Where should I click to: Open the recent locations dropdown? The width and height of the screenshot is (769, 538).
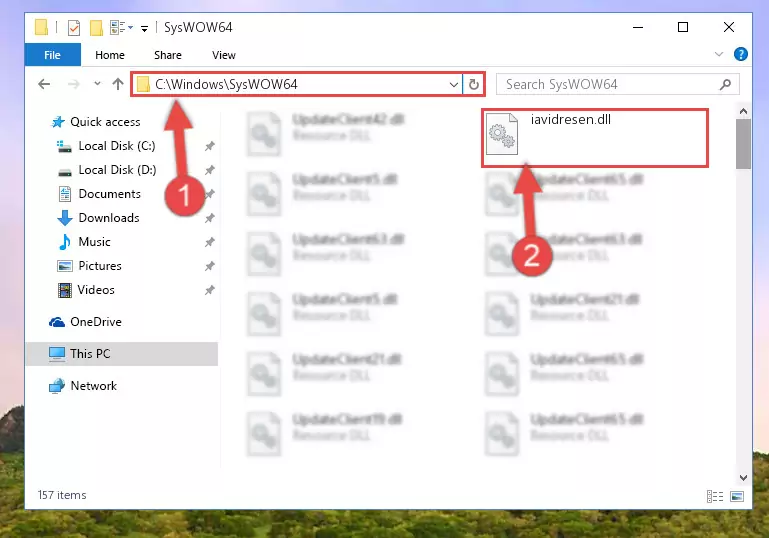click(97, 84)
